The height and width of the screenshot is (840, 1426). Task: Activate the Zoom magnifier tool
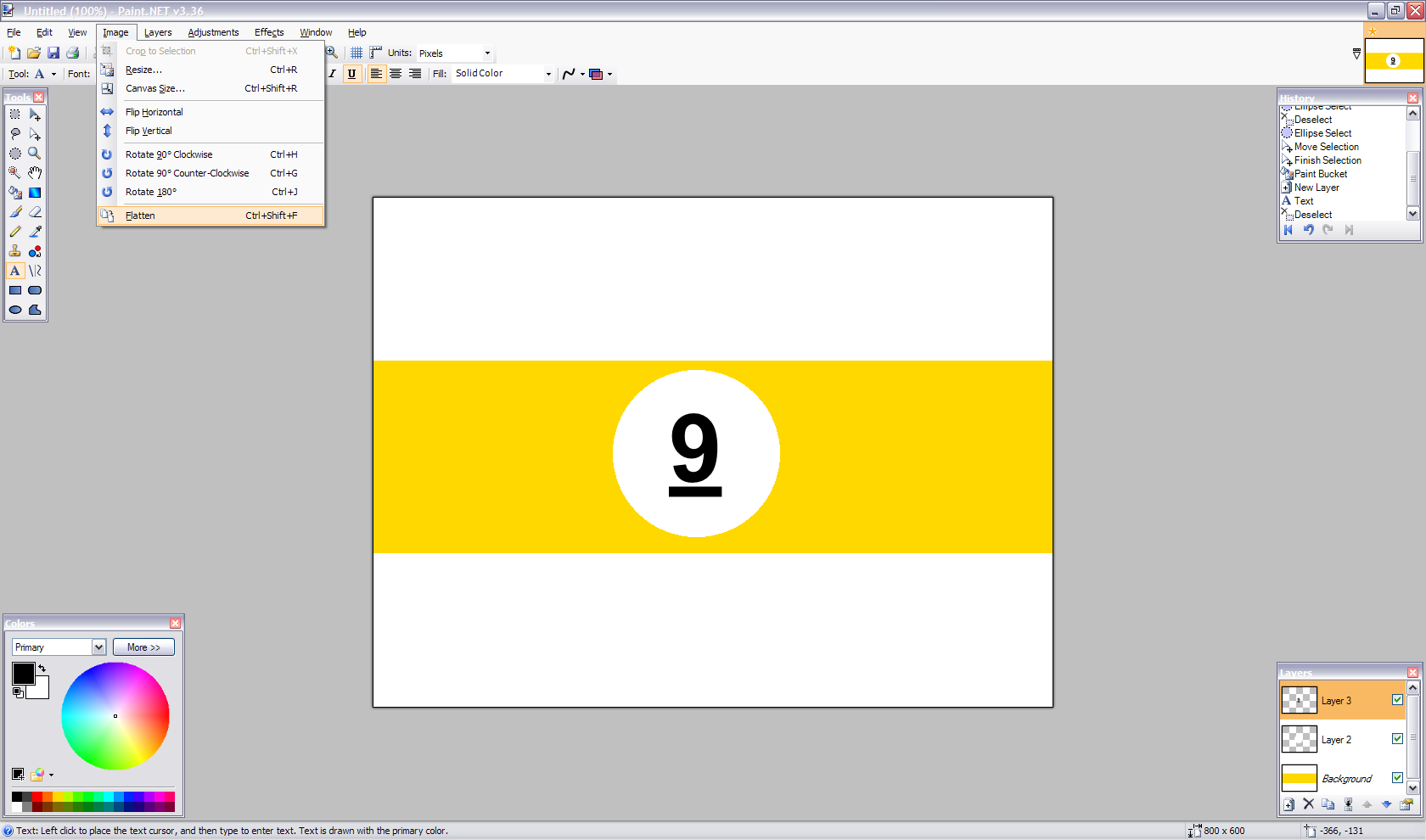35,154
